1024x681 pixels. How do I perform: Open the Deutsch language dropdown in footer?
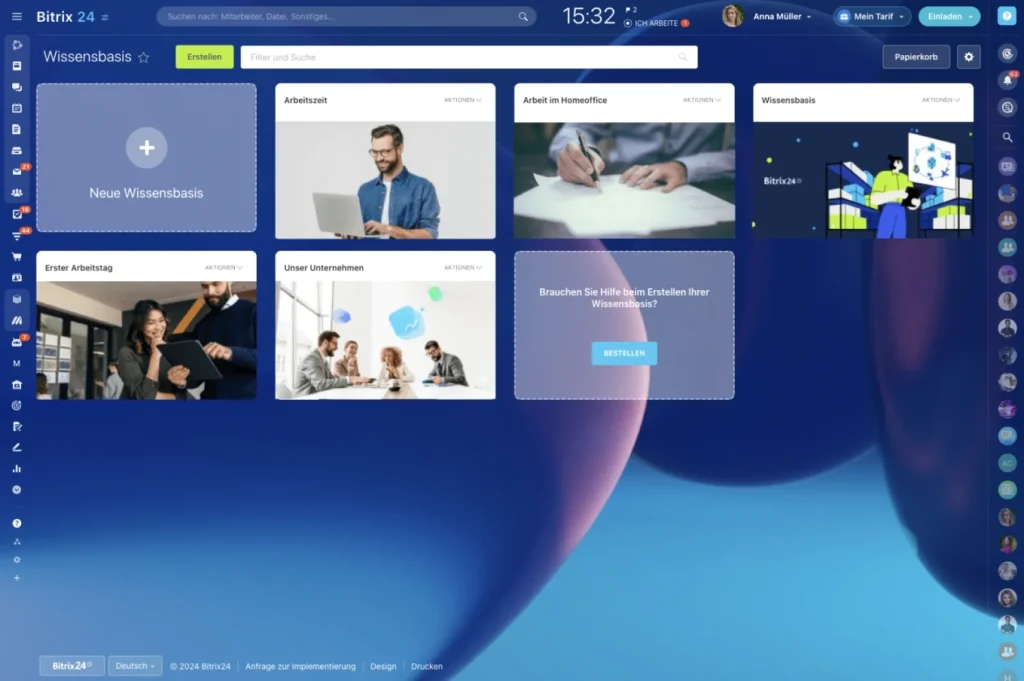(134, 666)
